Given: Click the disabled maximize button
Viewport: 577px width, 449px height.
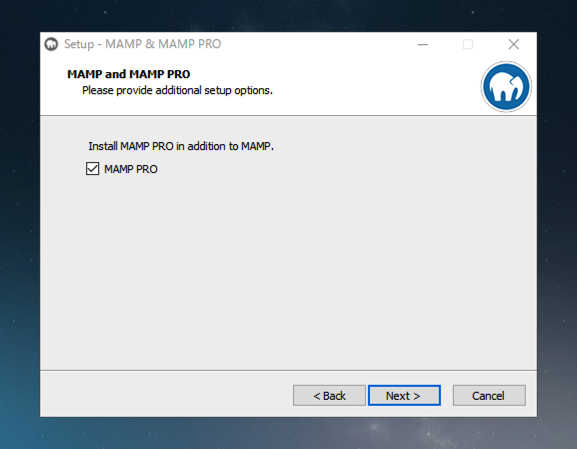Looking at the screenshot, I should point(468,45).
